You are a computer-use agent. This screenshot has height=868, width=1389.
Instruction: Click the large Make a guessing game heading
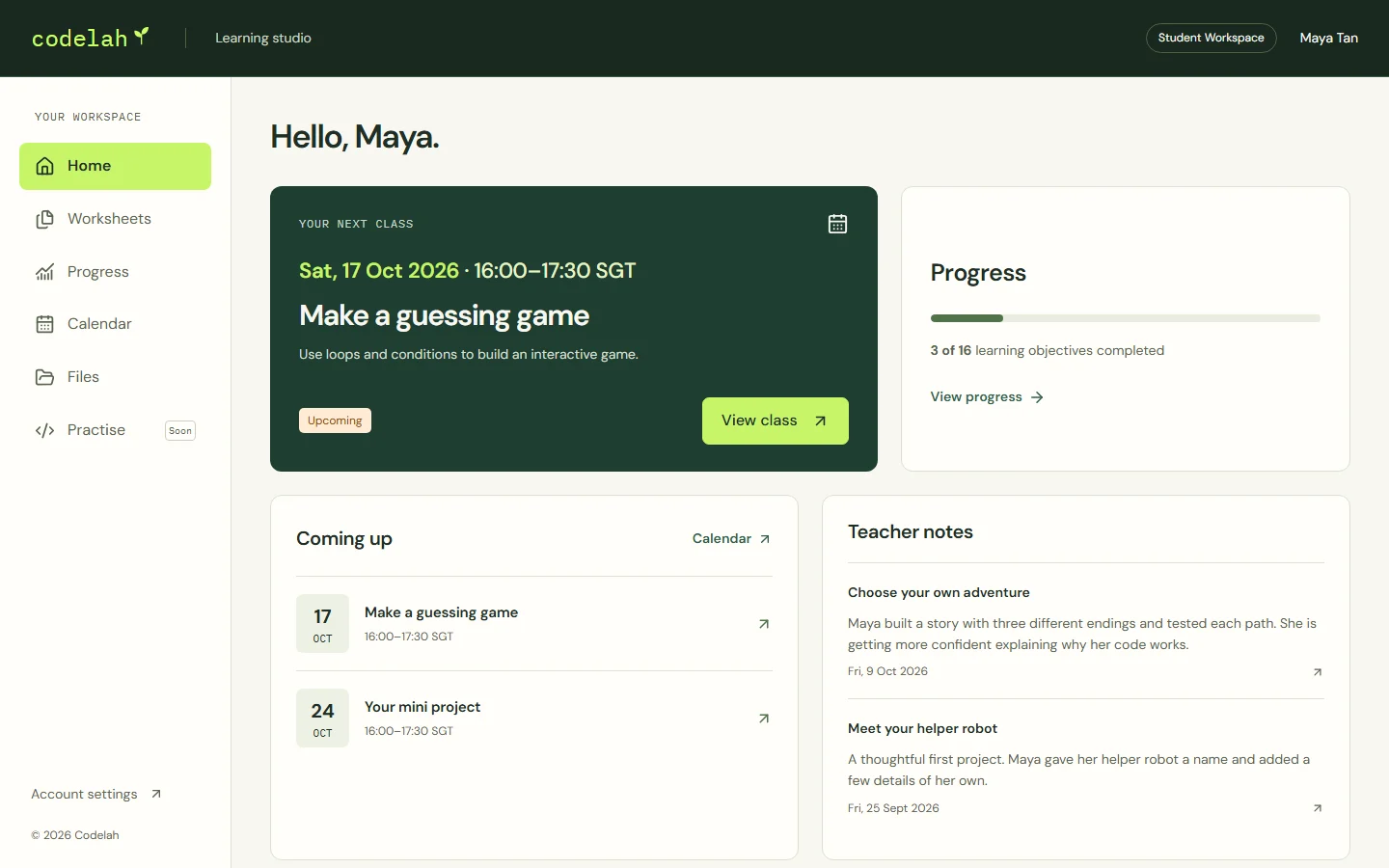tap(444, 316)
